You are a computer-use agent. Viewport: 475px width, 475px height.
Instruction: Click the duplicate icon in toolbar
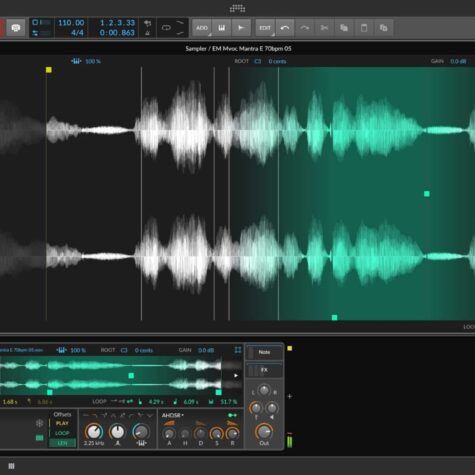[383, 28]
